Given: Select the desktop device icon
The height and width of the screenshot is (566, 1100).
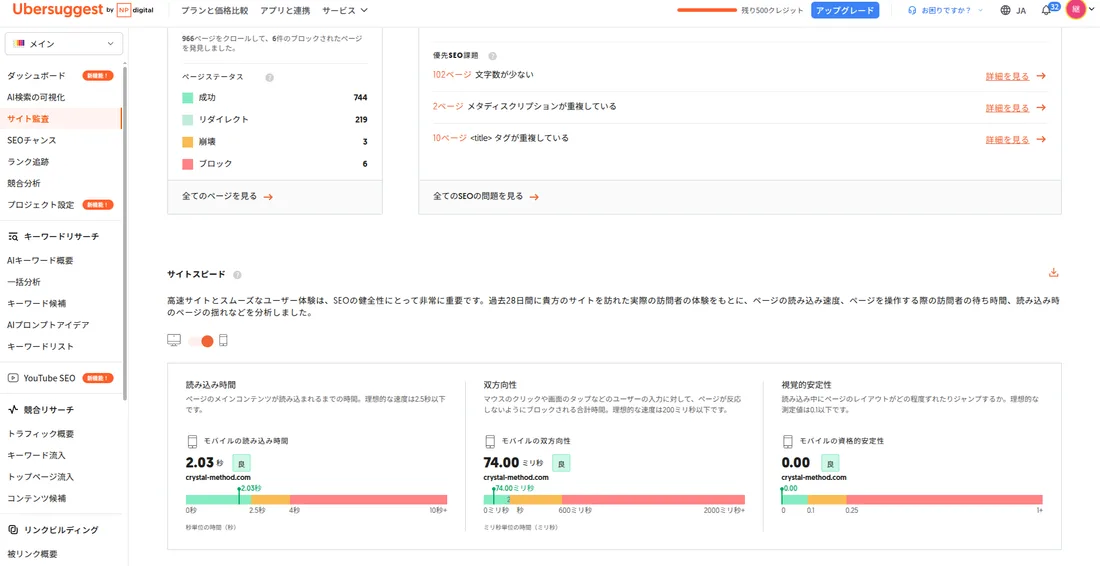Looking at the screenshot, I should tap(174, 340).
